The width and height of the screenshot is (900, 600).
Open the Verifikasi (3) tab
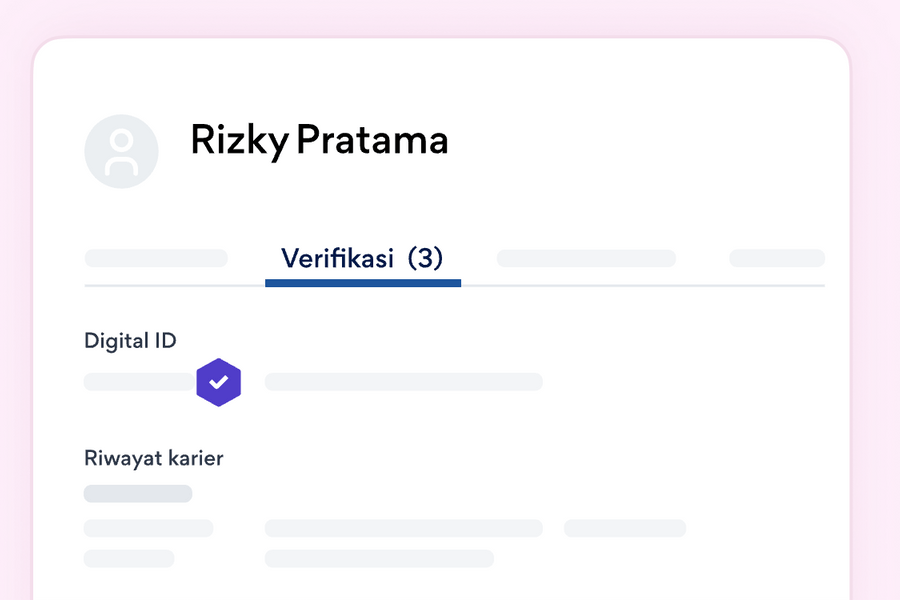point(361,258)
